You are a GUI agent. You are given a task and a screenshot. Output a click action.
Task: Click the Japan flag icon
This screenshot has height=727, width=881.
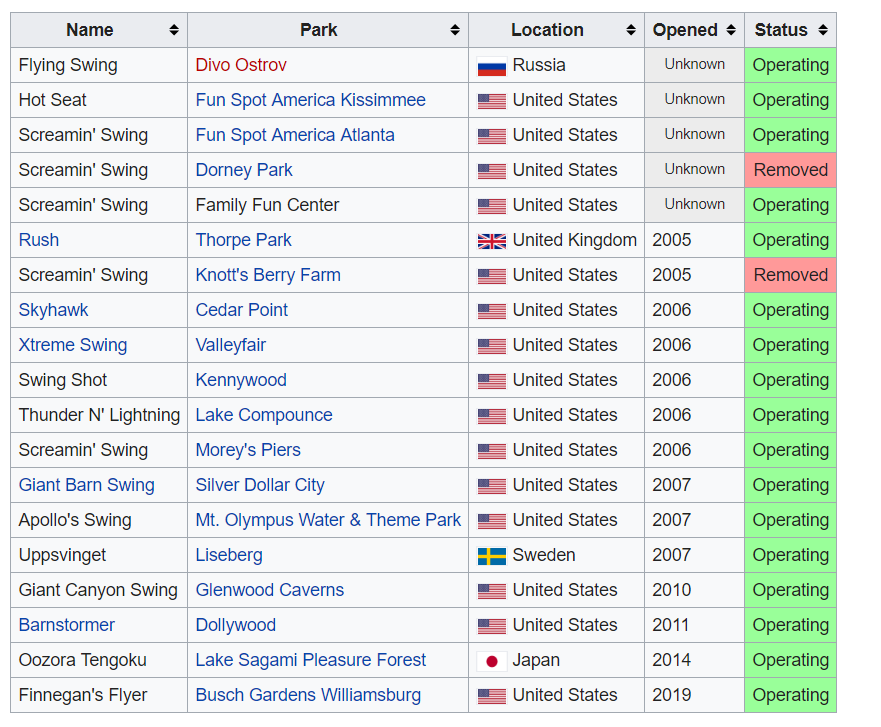point(492,661)
